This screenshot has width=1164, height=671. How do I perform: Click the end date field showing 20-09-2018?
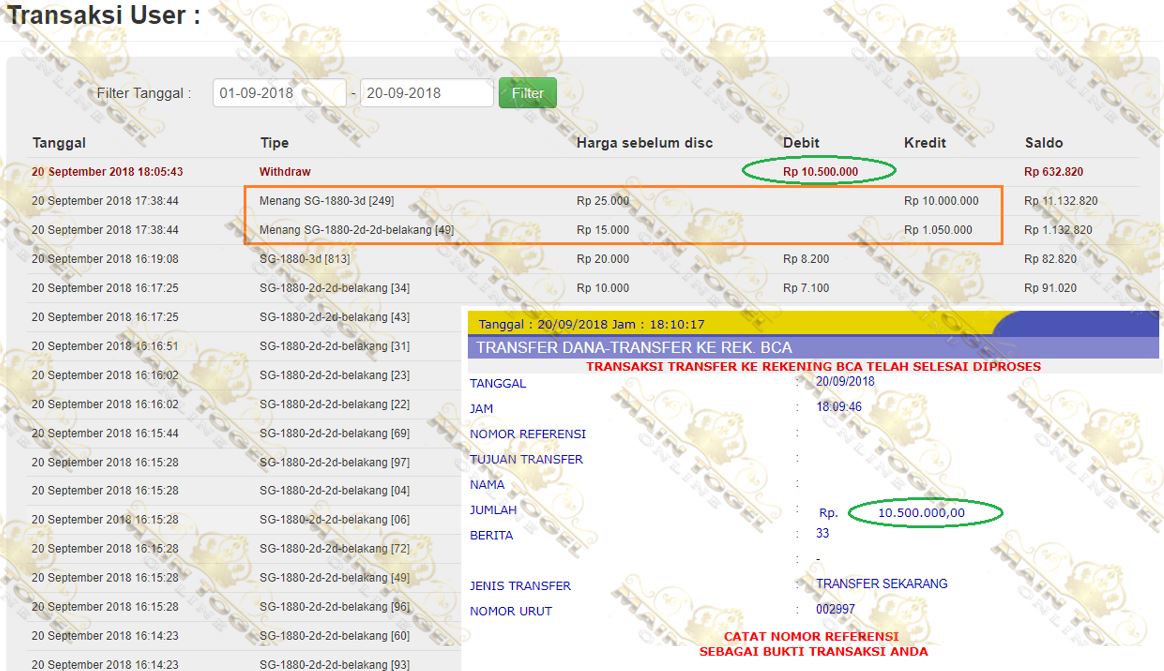[x=426, y=93]
